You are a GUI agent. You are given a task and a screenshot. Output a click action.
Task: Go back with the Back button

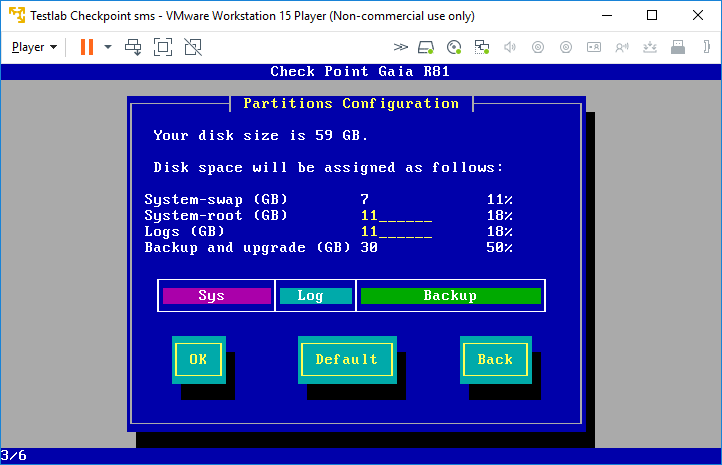tap(495, 359)
